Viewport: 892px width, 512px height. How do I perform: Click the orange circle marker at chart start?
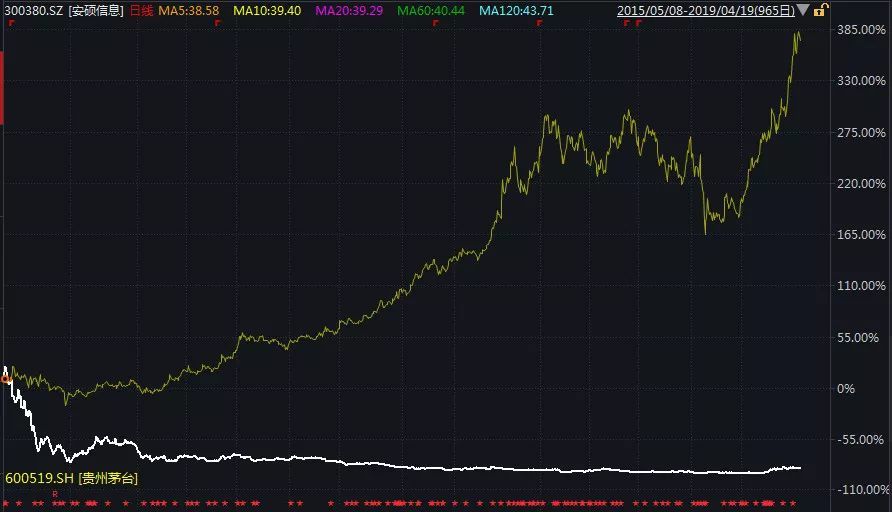(6, 379)
